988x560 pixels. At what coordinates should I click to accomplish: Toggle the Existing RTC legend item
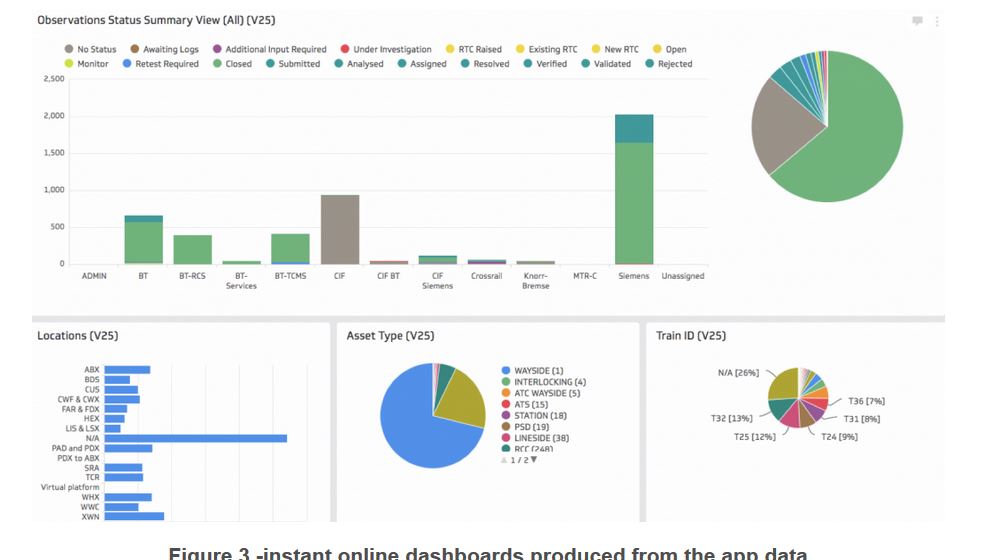(547, 49)
